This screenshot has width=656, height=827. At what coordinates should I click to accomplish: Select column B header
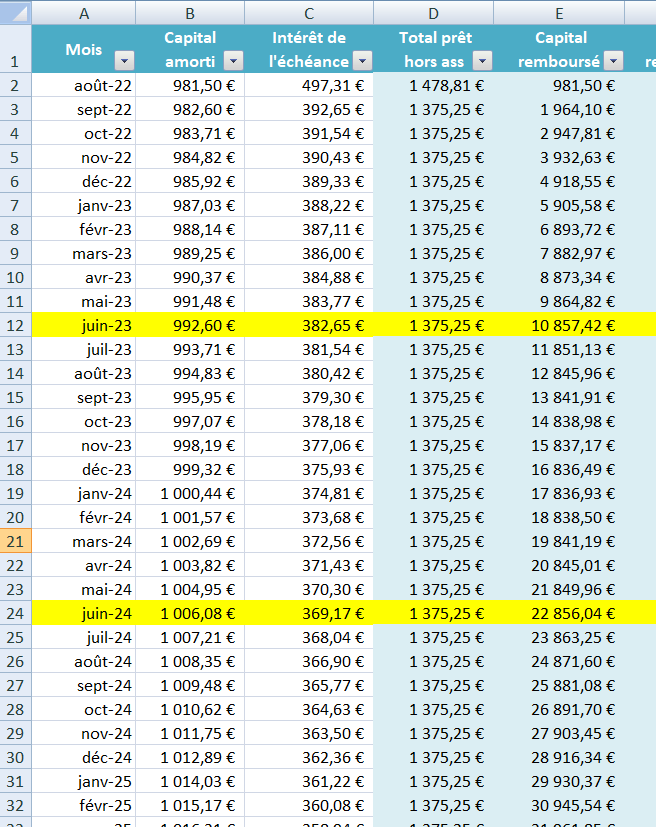pos(190,13)
